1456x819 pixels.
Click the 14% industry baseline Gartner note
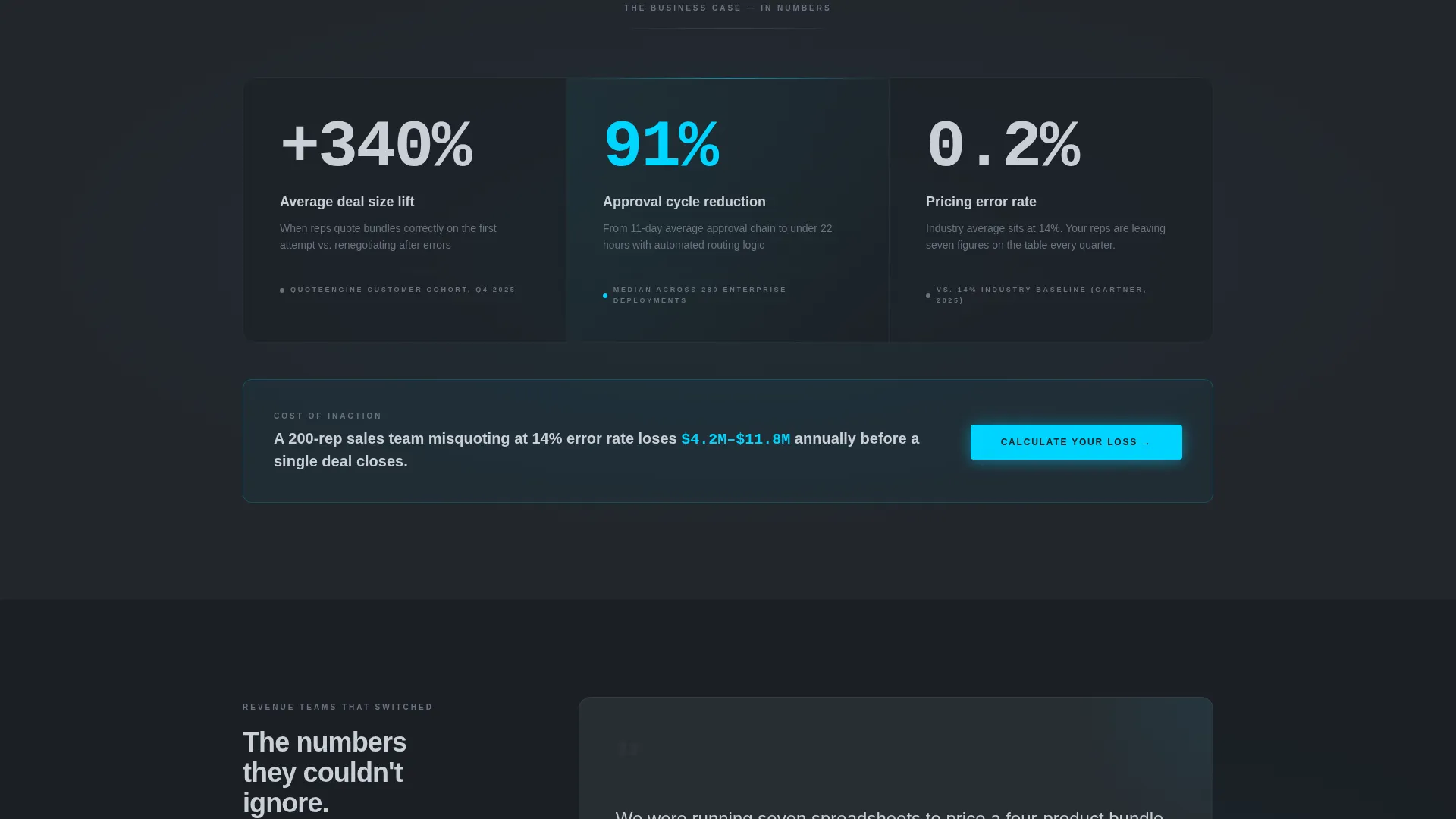[1041, 295]
